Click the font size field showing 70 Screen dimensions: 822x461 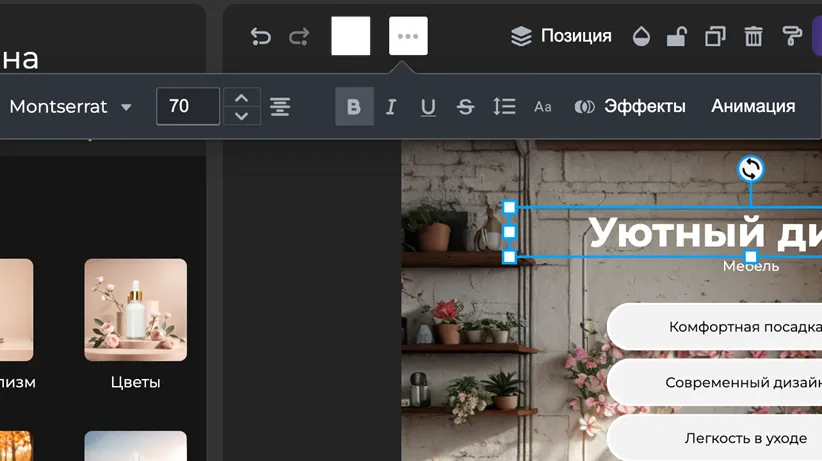[x=188, y=106]
